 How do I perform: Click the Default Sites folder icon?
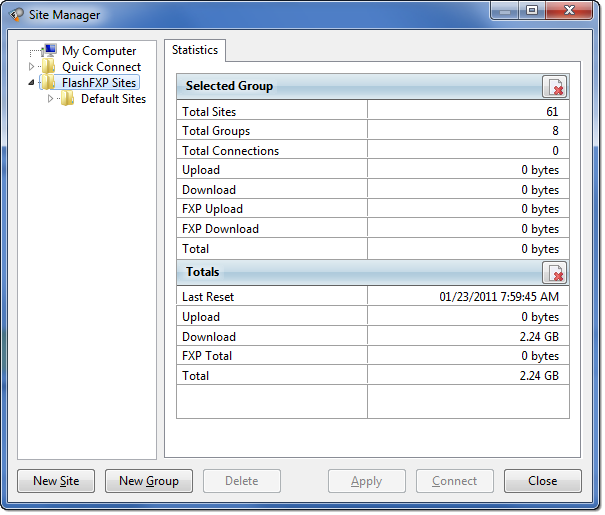coord(68,99)
